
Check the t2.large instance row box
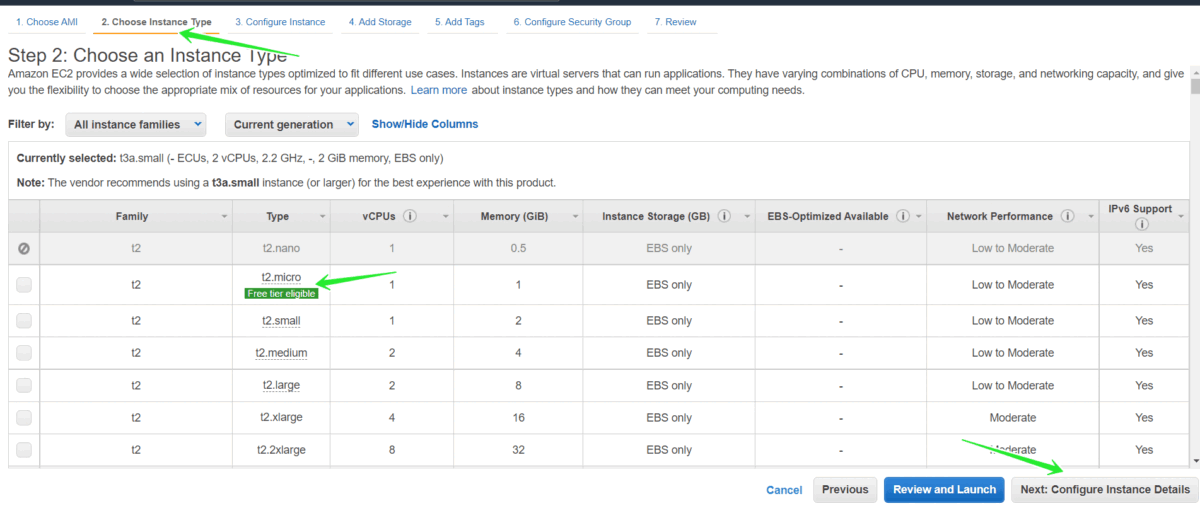(24, 386)
